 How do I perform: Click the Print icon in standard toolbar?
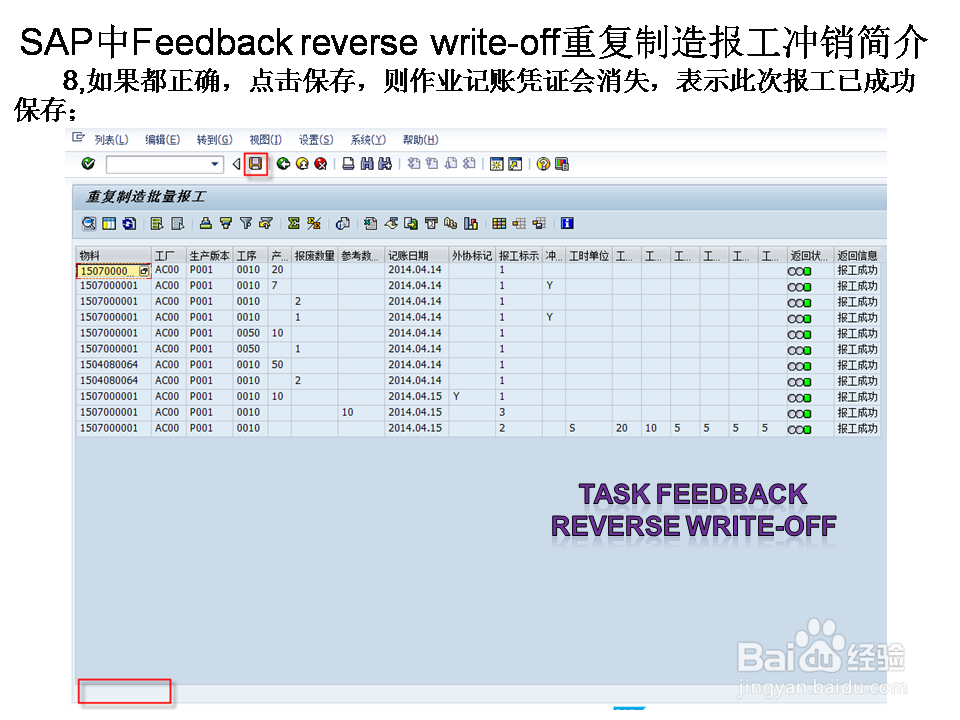(348, 163)
